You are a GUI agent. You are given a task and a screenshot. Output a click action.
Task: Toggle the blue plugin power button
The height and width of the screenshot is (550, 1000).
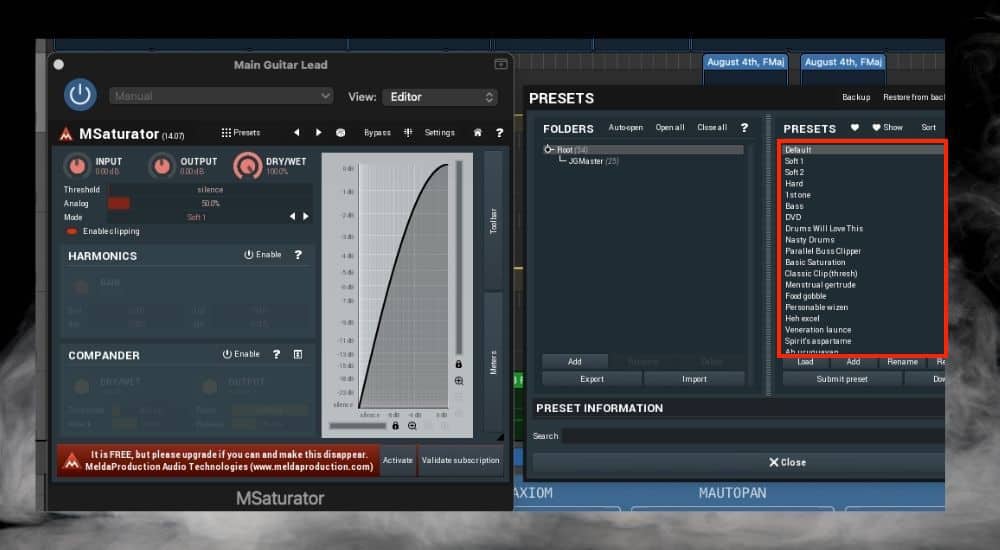coord(80,94)
